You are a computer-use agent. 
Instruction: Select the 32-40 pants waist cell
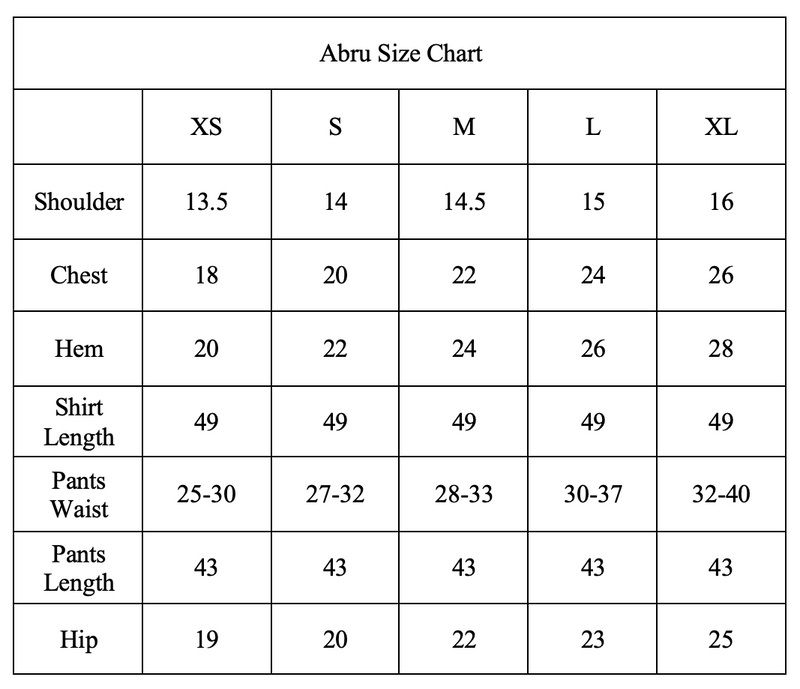(x=721, y=494)
